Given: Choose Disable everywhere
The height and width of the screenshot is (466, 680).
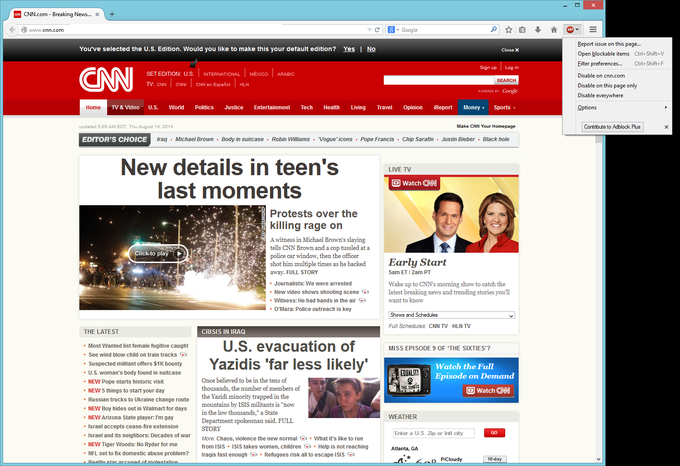Looking at the screenshot, I should pos(600,95).
